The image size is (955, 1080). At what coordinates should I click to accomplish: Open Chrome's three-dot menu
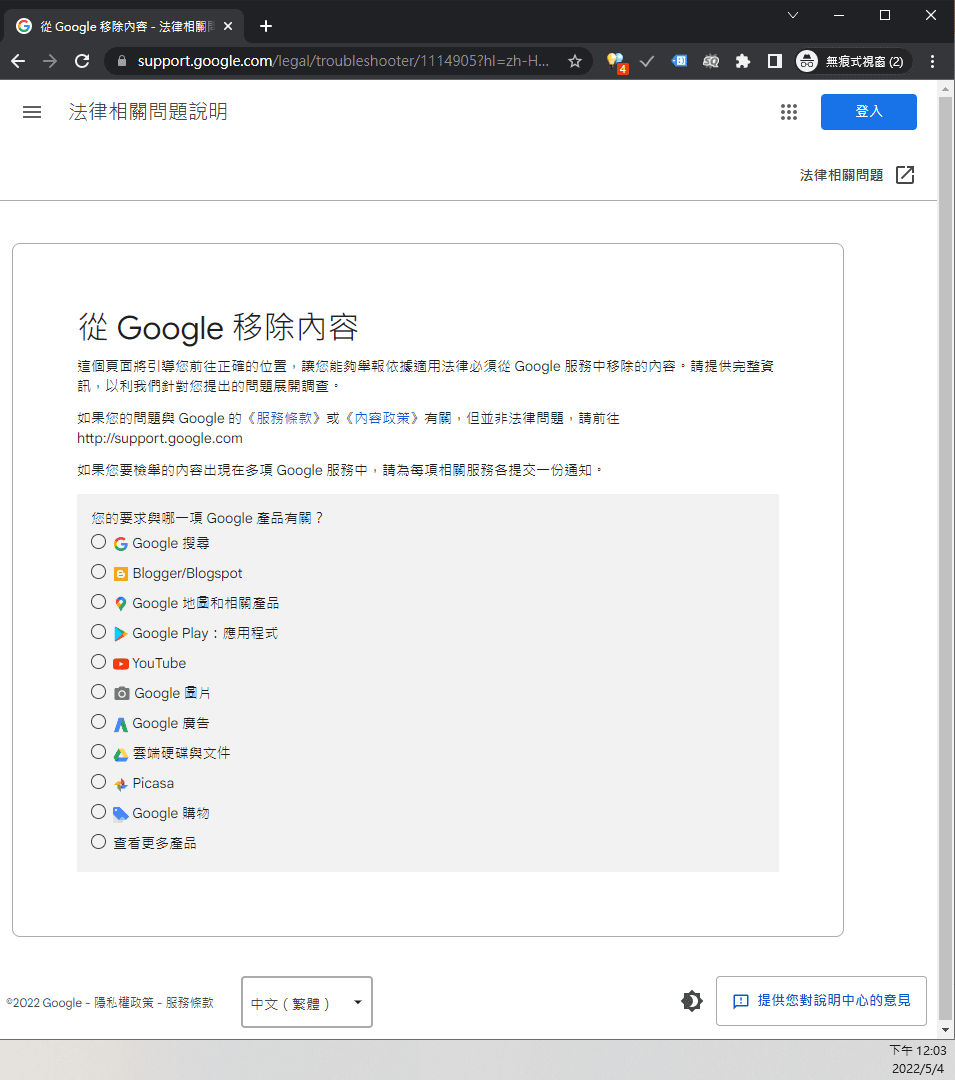point(932,61)
